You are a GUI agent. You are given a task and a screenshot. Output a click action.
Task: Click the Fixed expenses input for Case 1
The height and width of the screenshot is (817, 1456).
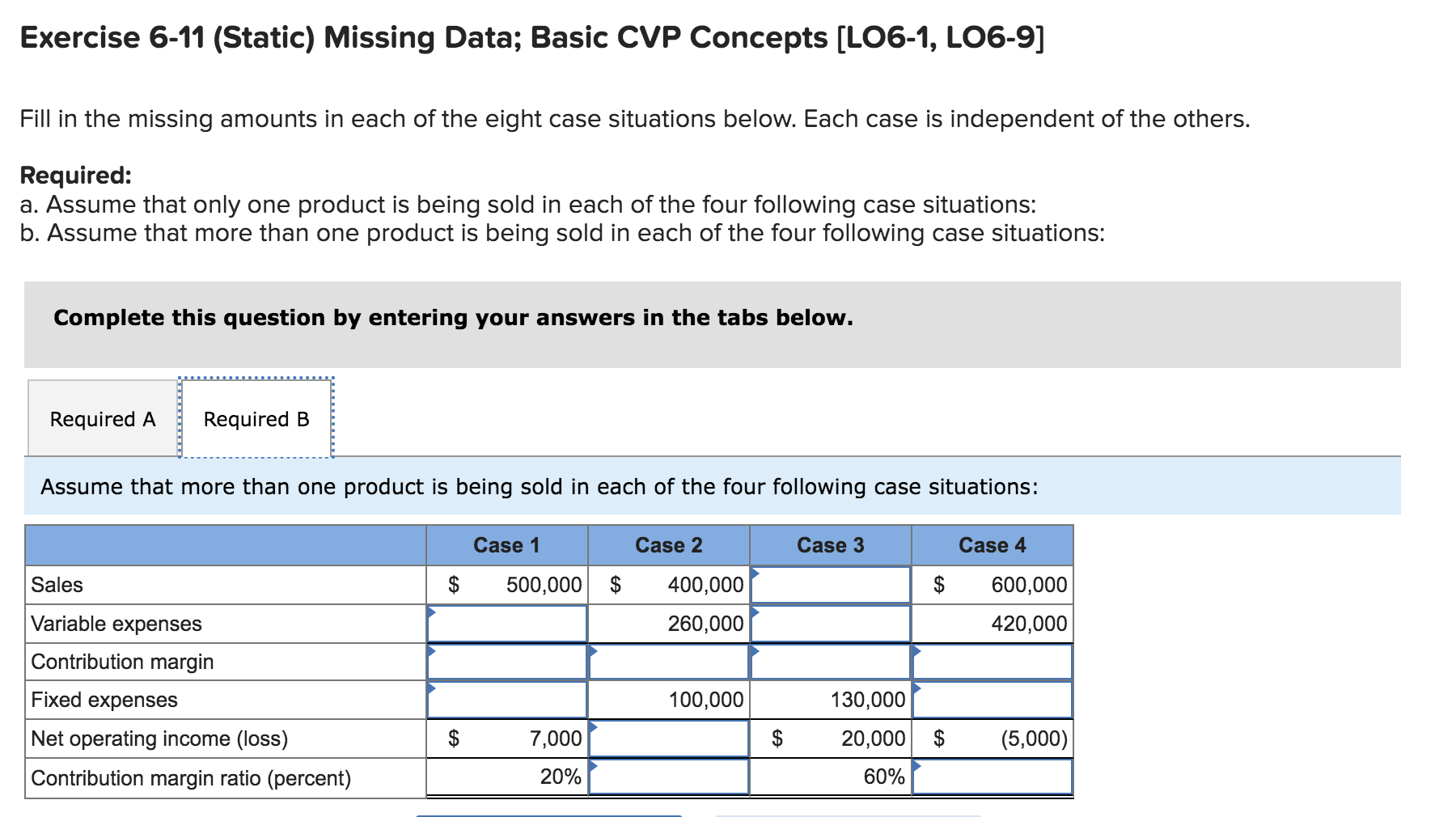pos(506,700)
